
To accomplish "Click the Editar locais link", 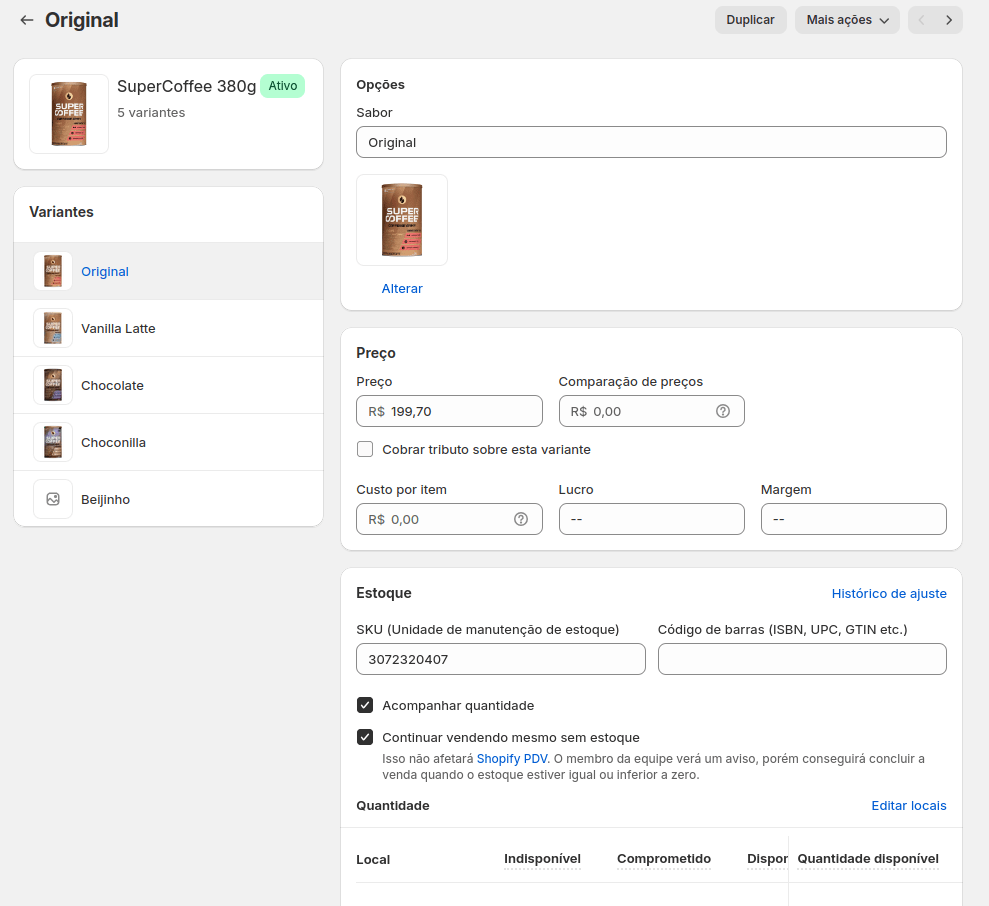I will (x=909, y=806).
